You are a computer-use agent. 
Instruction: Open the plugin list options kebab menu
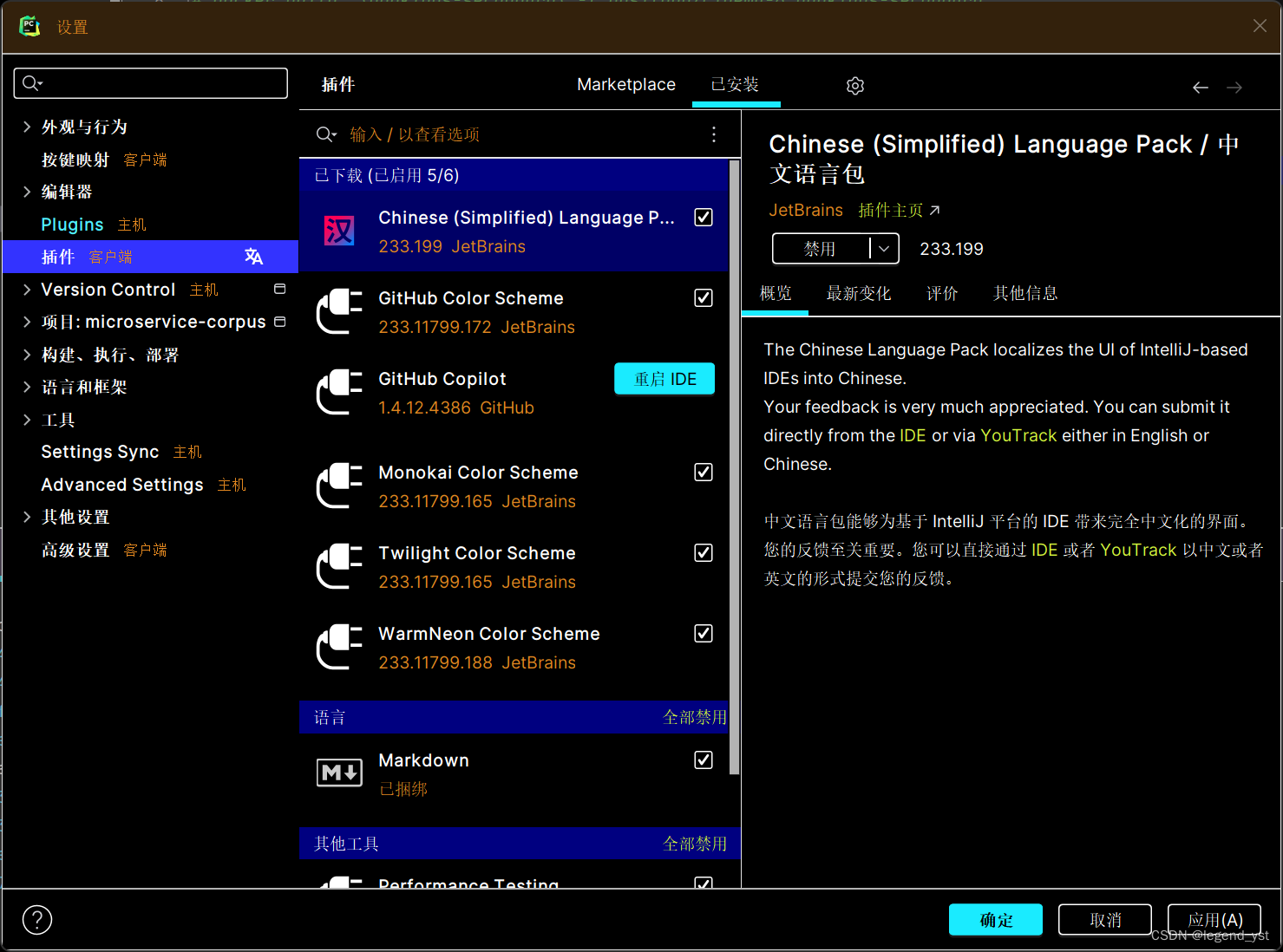point(714,134)
